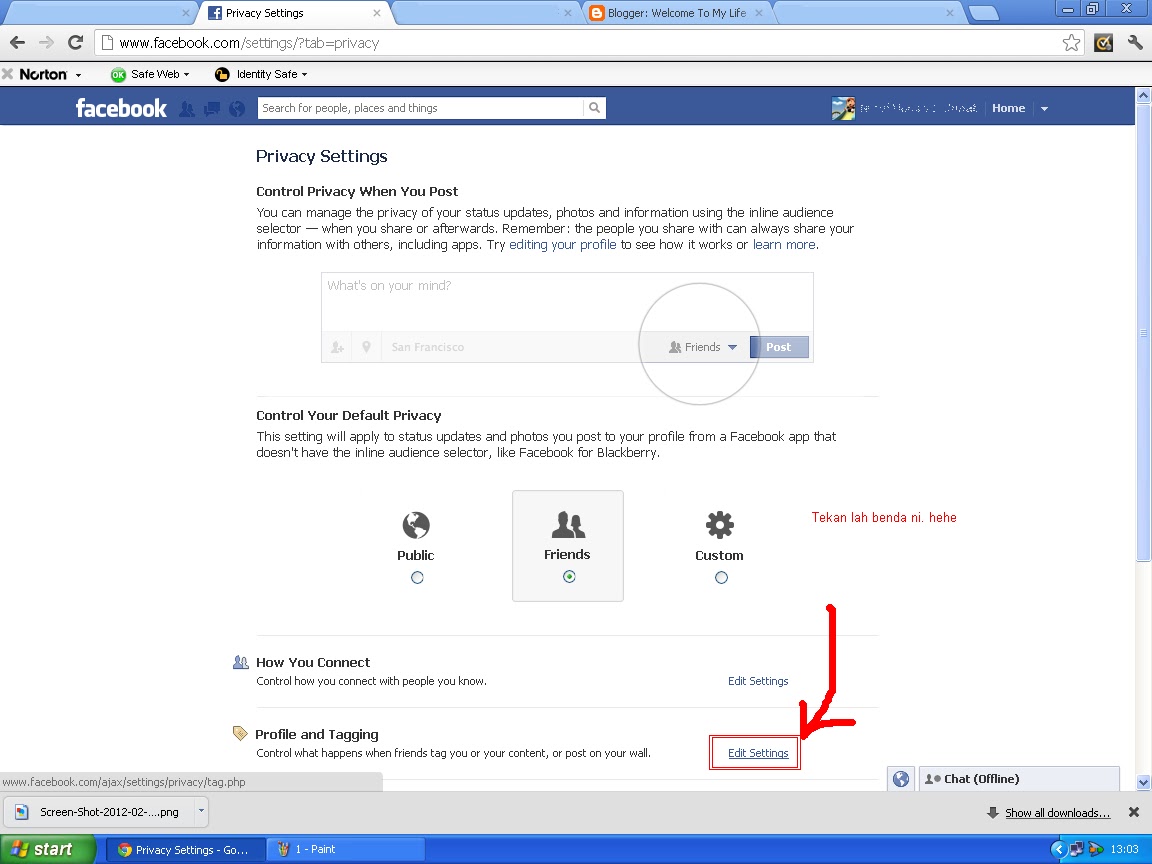
Task: Close the Norton toolbar with the X
Action: [x=7, y=73]
